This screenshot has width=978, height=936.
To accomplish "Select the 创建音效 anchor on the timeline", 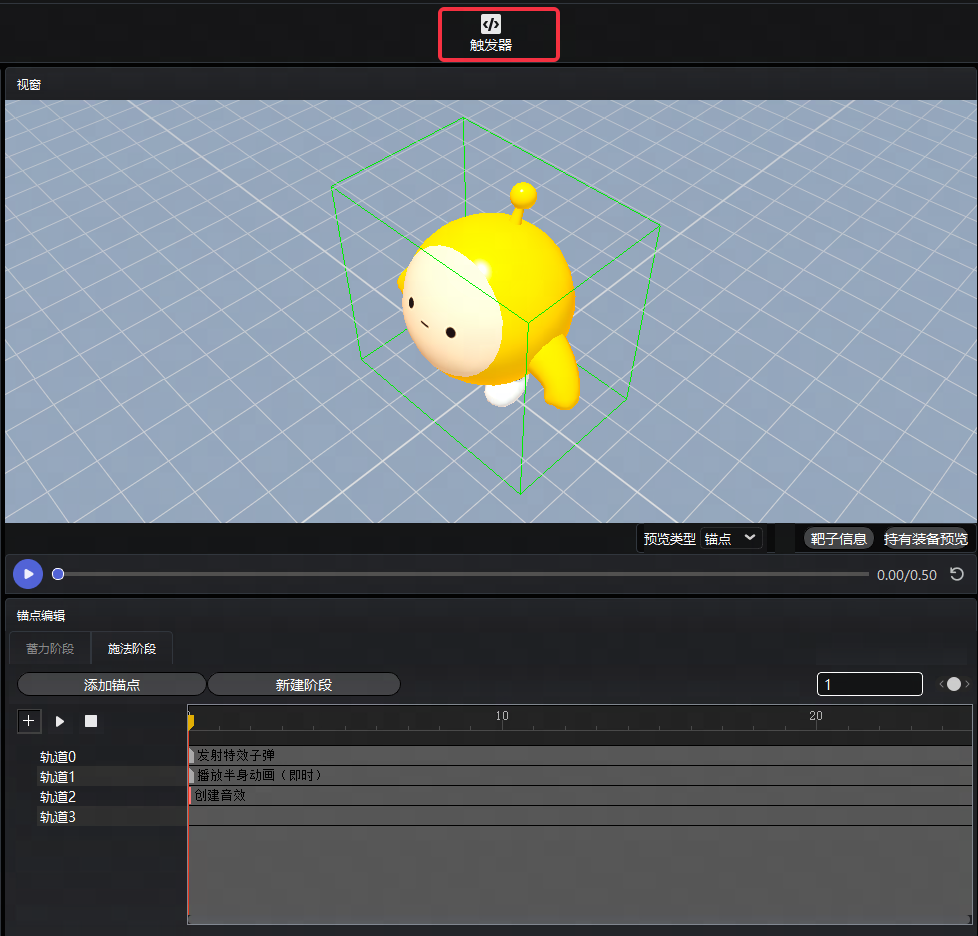I will (x=218, y=795).
